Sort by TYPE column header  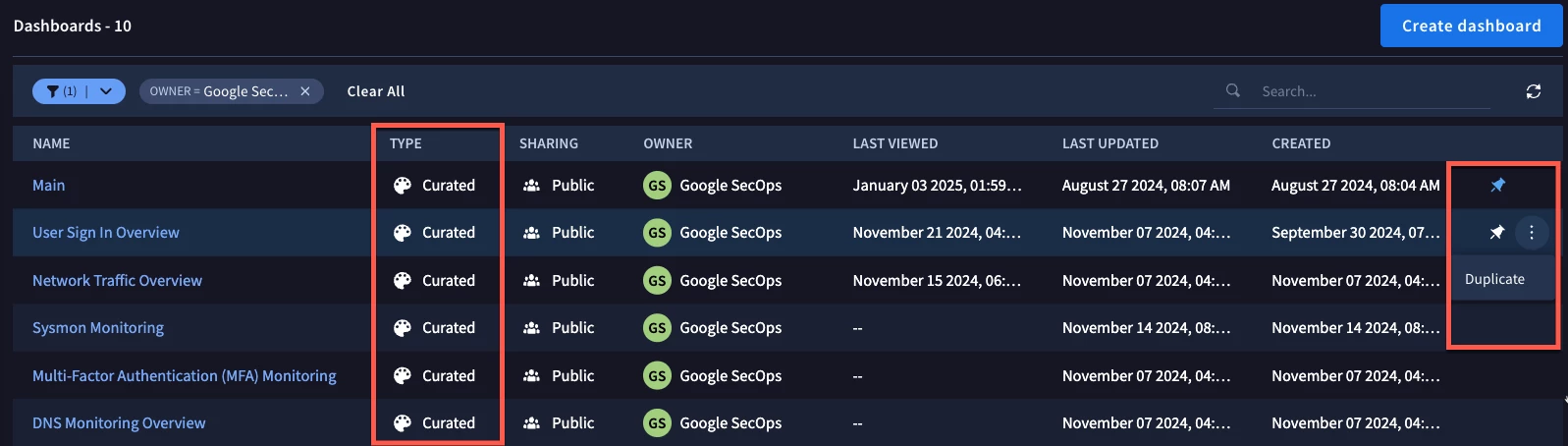click(406, 143)
